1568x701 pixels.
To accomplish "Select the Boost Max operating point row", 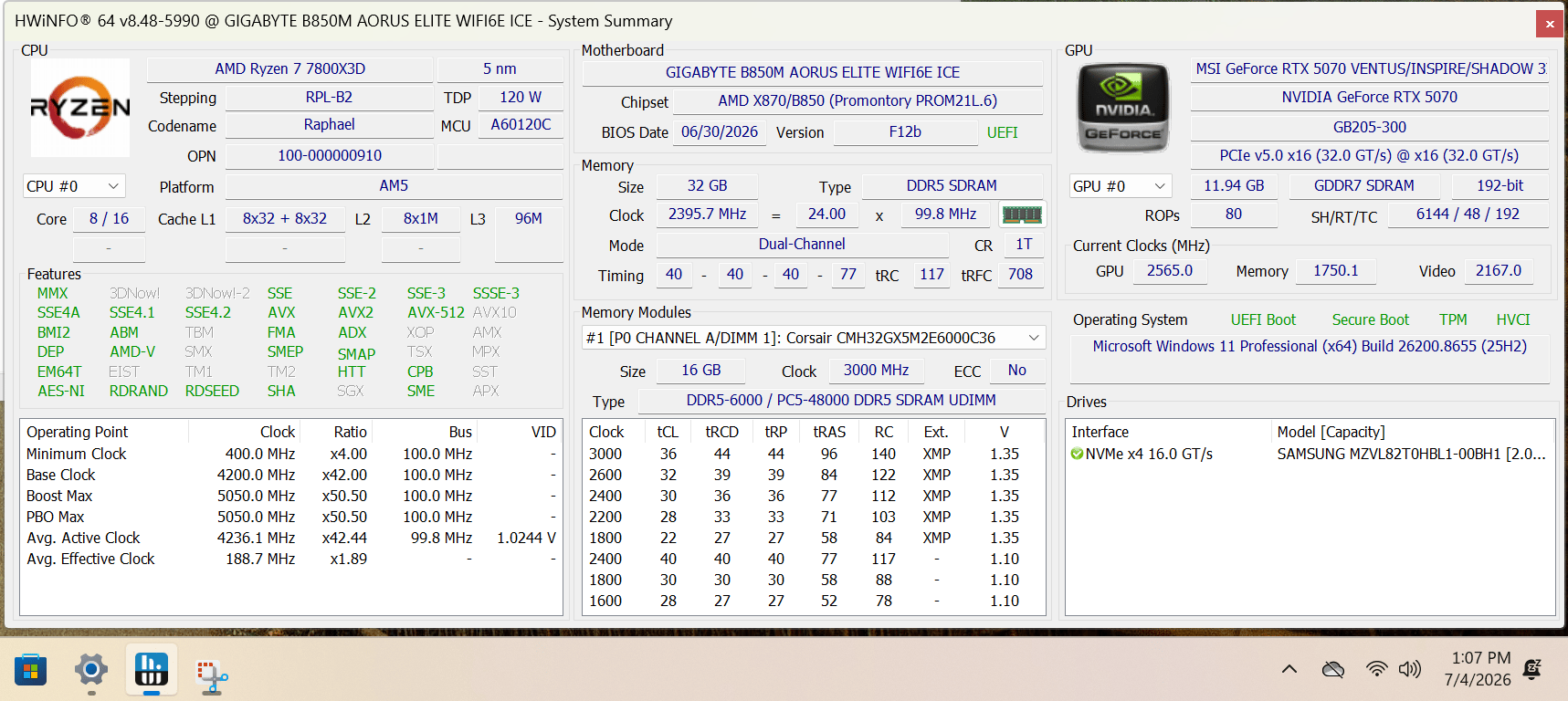I will point(290,496).
